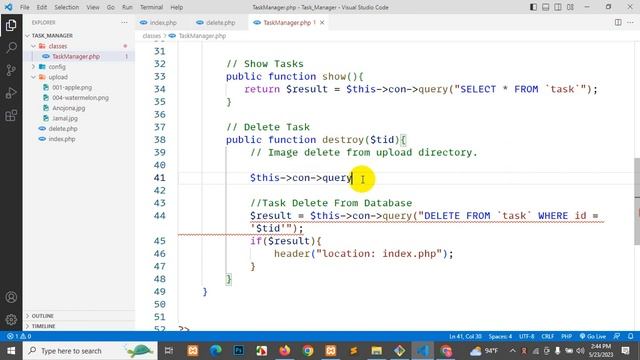Image resolution: width=640 pixels, height=360 pixels.
Task: Change indentation via Spaces: 4
Action: click(x=500, y=336)
